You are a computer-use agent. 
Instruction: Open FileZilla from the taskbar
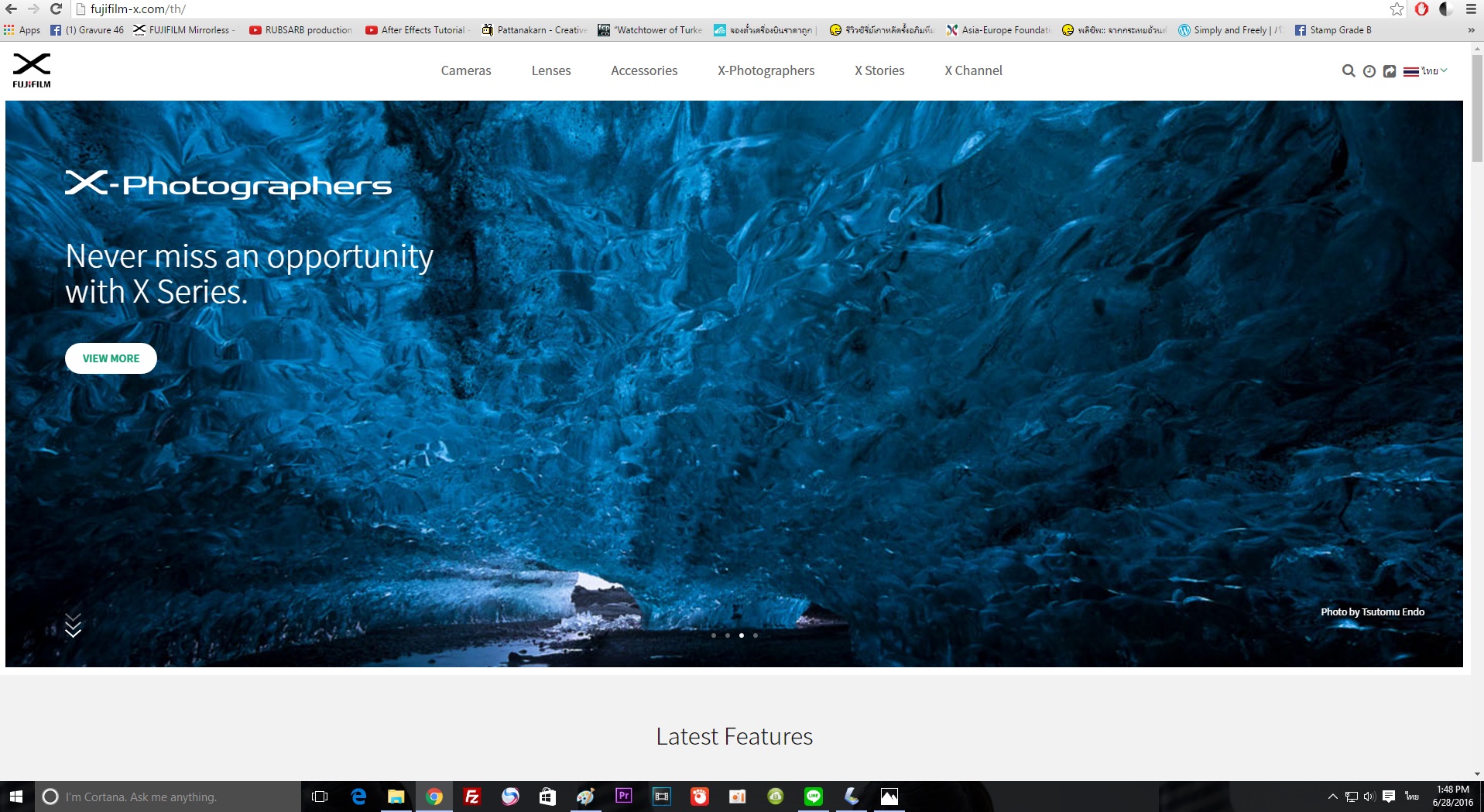click(x=472, y=797)
